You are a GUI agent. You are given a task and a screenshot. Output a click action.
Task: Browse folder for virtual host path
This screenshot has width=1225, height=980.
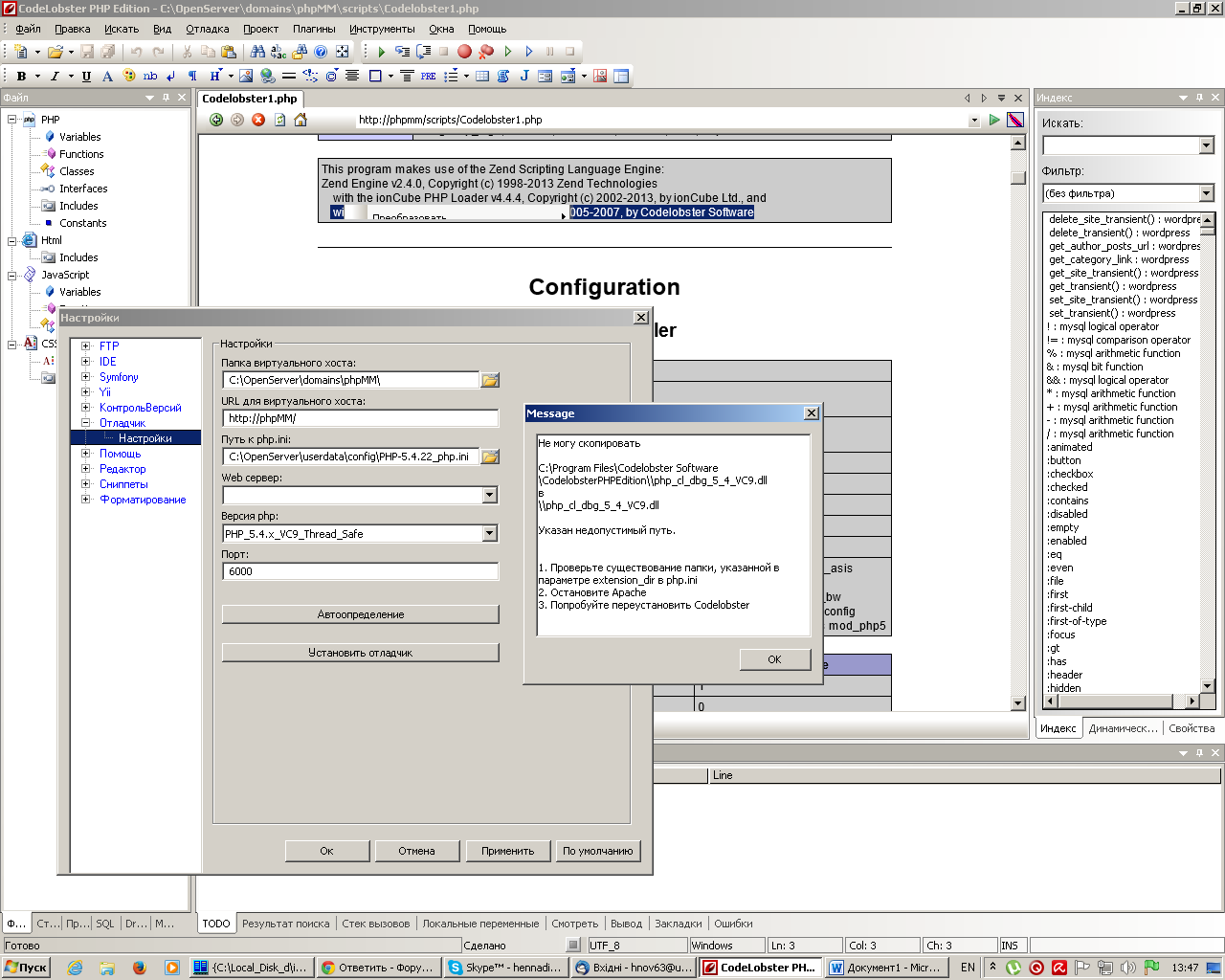point(490,380)
